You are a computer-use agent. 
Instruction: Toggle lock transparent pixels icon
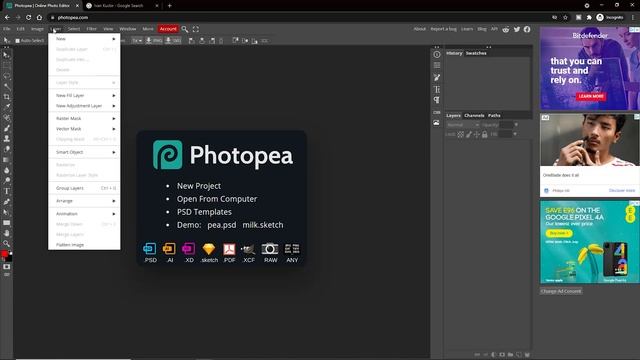(x=460, y=134)
